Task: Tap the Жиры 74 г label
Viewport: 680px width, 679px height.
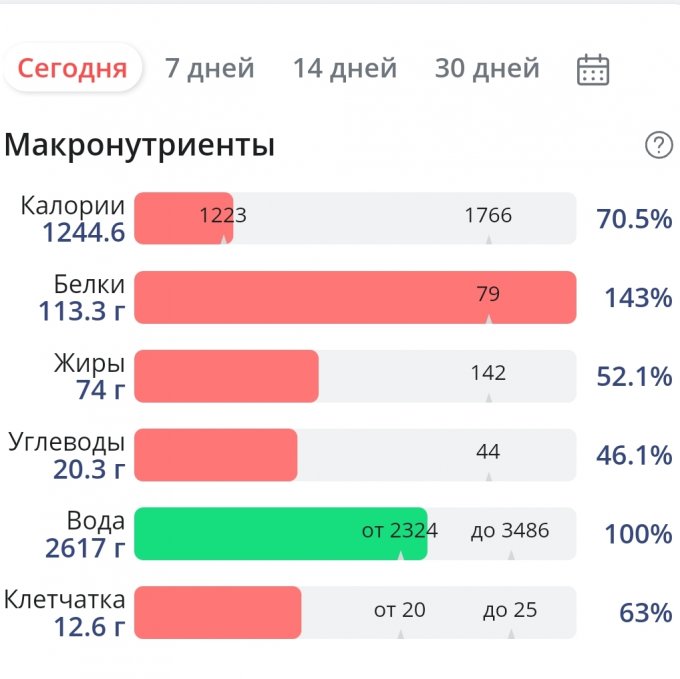Action: (x=90, y=376)
